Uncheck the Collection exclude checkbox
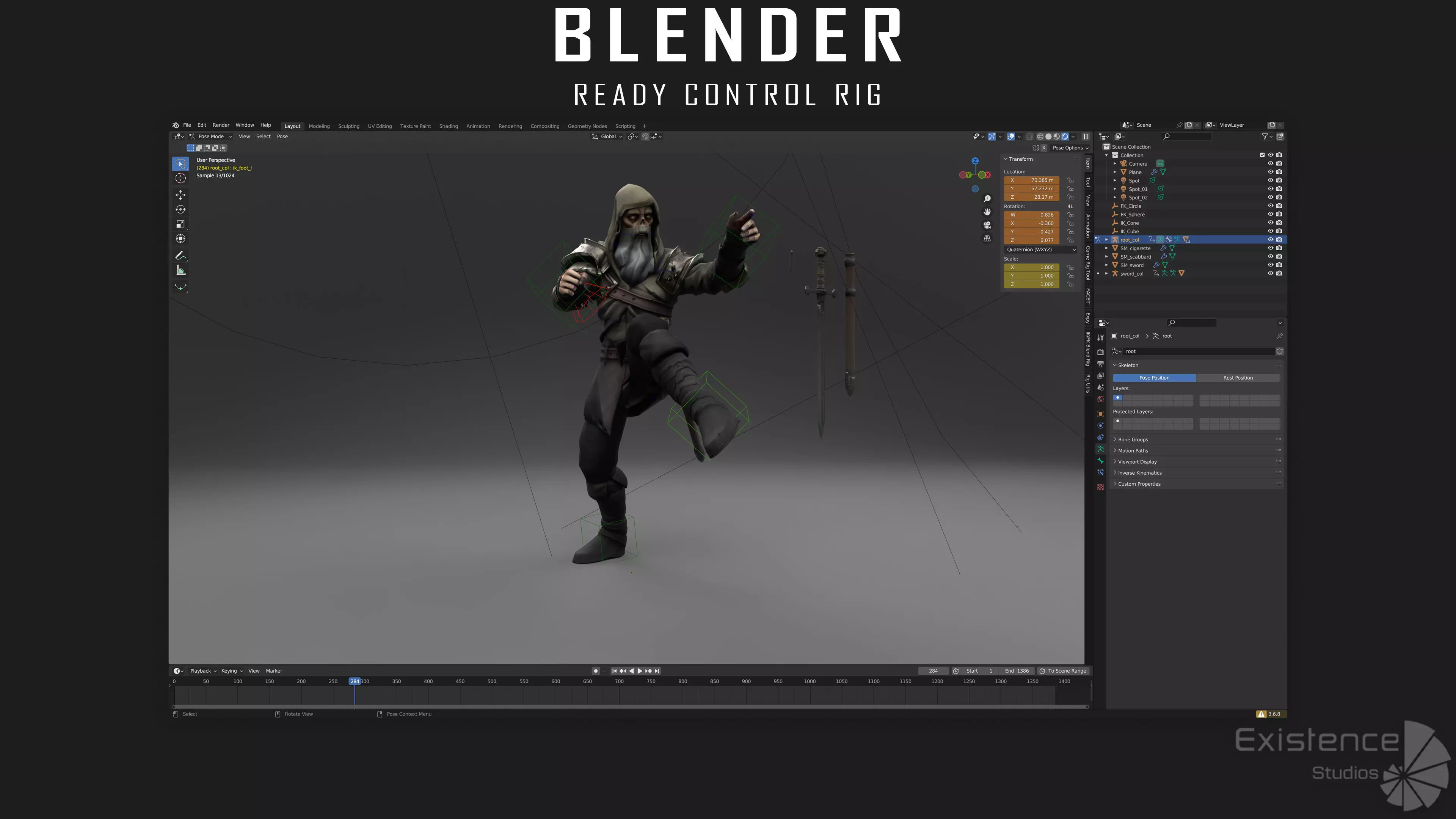 [1262, 155]
